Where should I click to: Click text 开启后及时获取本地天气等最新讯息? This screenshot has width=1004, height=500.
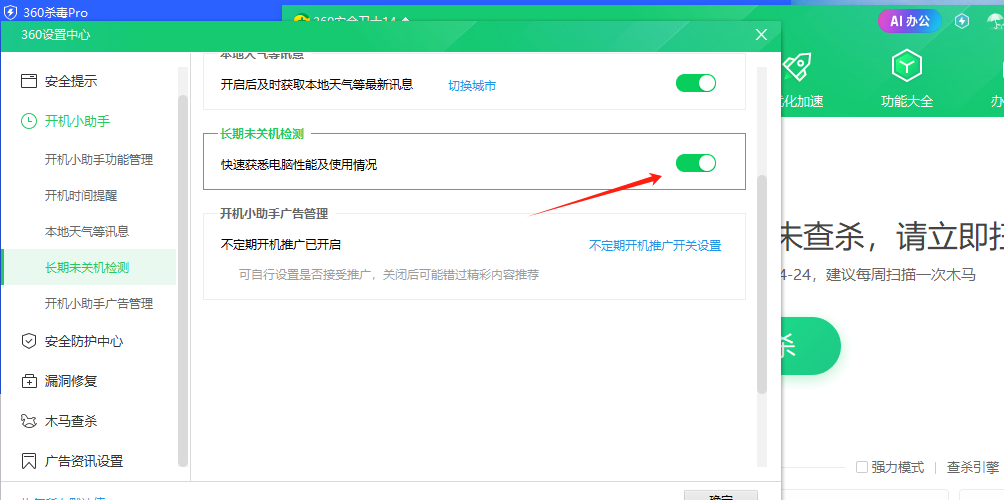(317, 84)
